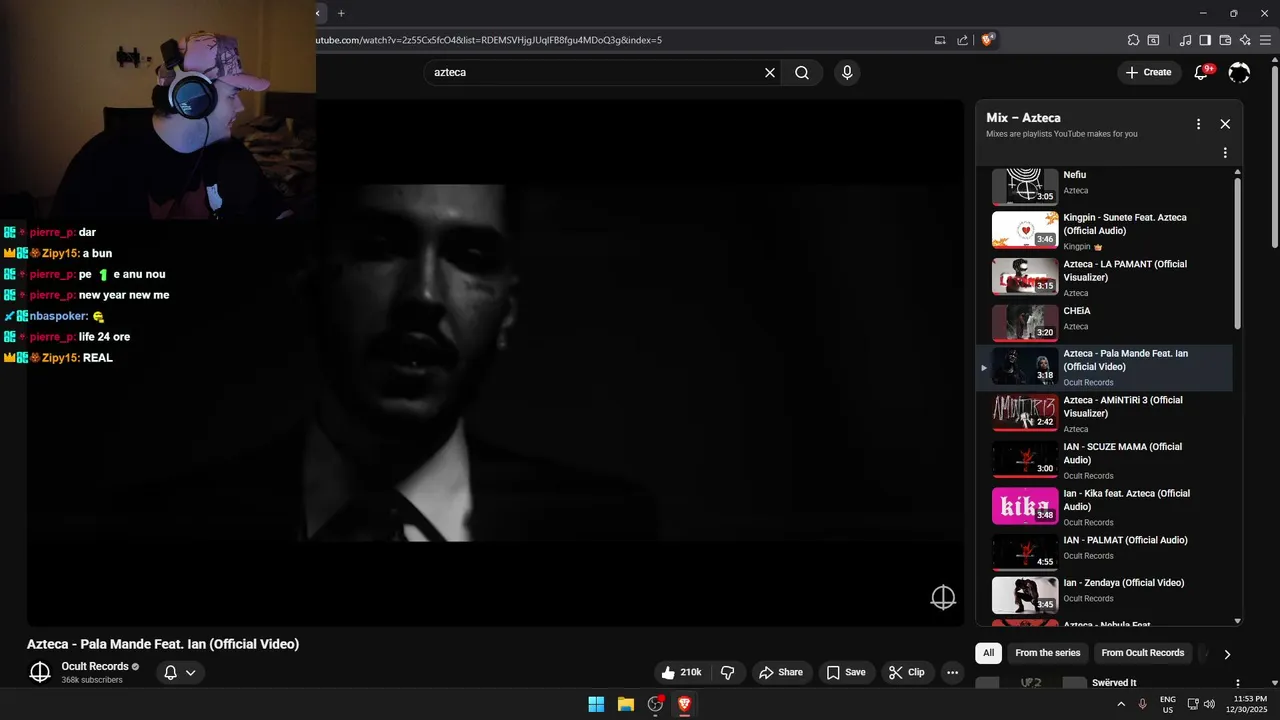
Task: Open the Leo AI sparkle icon
Action: pyautogui.click(x=1245, y=40)
